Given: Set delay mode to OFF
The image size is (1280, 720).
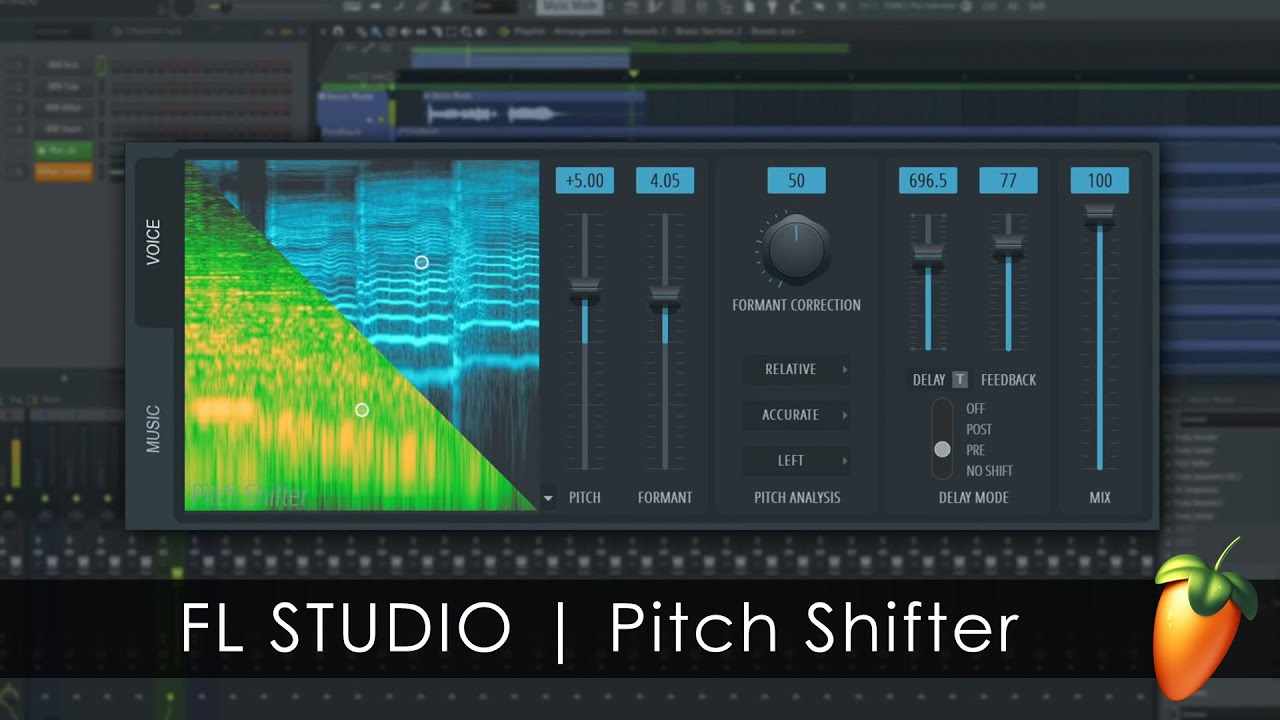Looking at the screenshot, I should click(976, 409).
